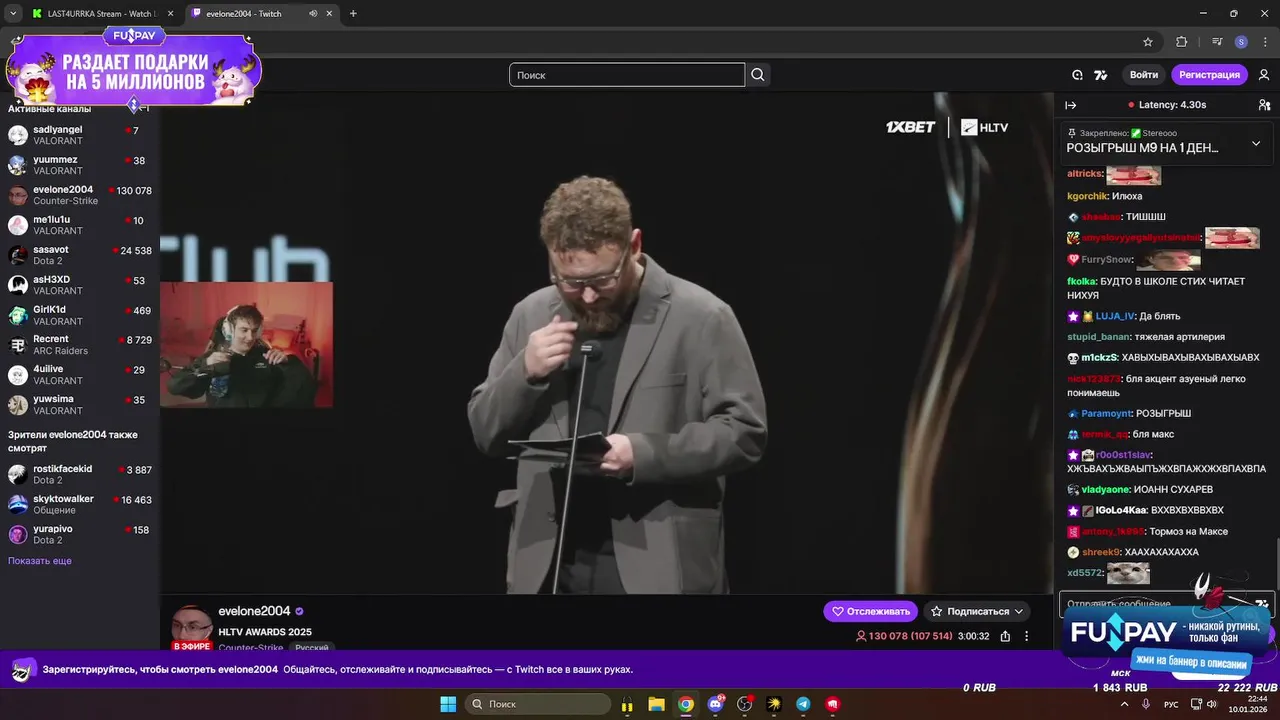Open a new browser tab
The image size is (1280, 720).
pyautogui.click(x=353, y=14)
